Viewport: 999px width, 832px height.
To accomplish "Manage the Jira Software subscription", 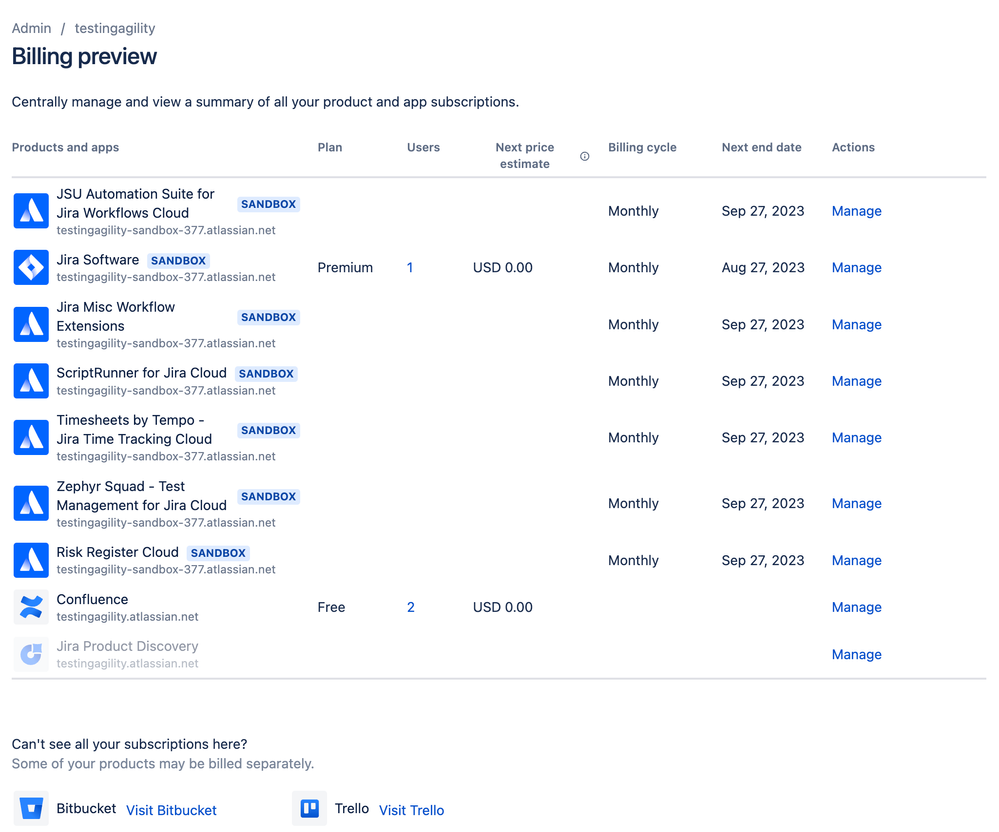I will 856,268.
